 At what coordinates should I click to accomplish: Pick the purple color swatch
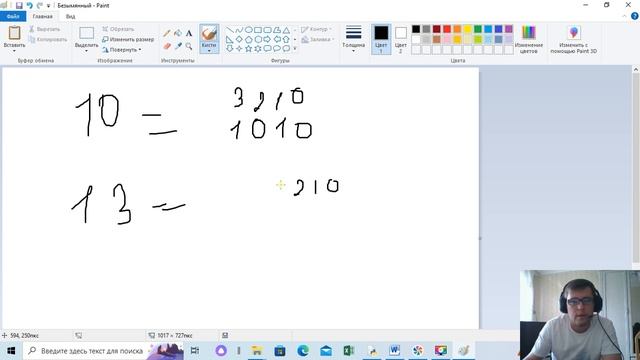tap(509, 29)
